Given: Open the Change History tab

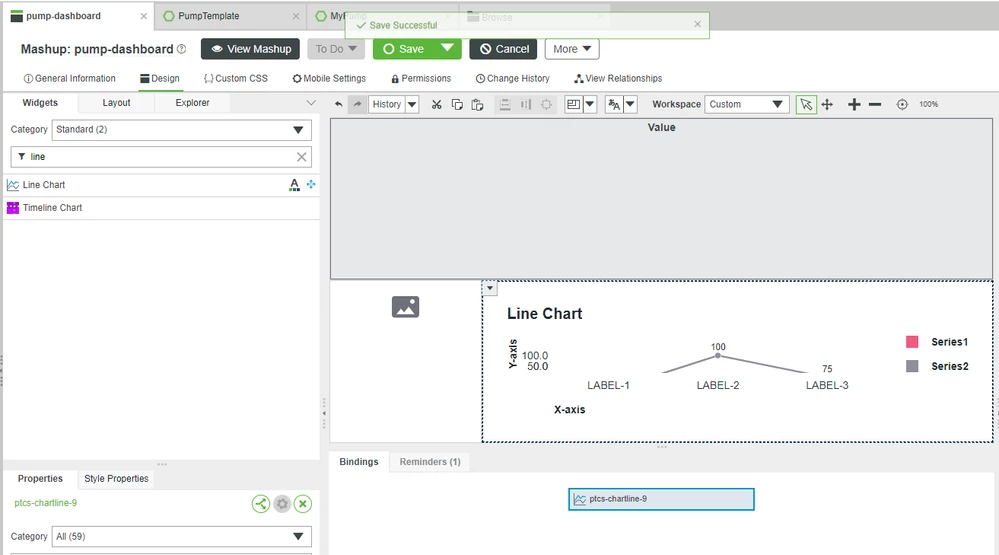Looking at the screenshot, I should [x=512, y=78].
